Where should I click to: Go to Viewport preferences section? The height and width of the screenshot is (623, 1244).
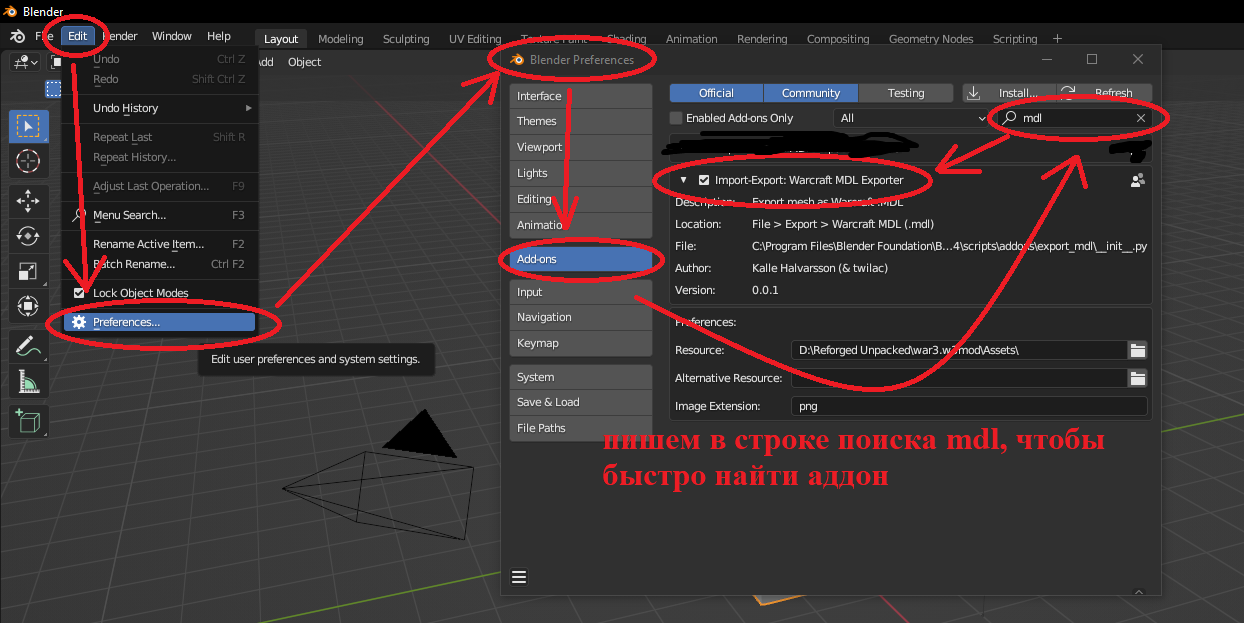point(581,147)
